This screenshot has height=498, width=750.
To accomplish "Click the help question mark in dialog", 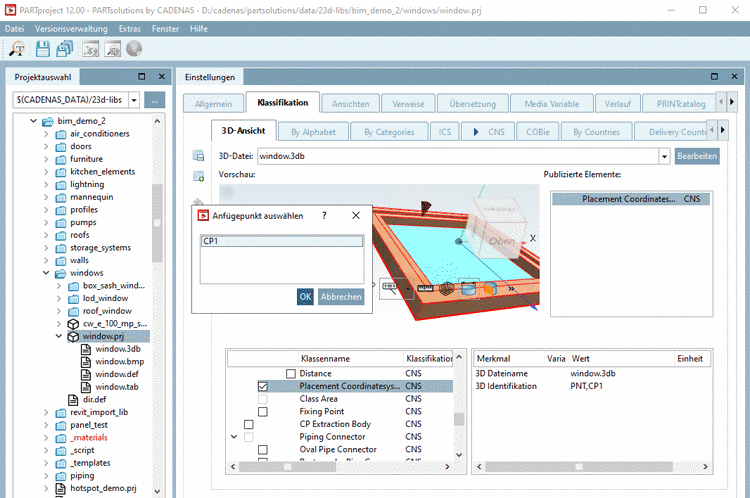I will tap(324, 216).
